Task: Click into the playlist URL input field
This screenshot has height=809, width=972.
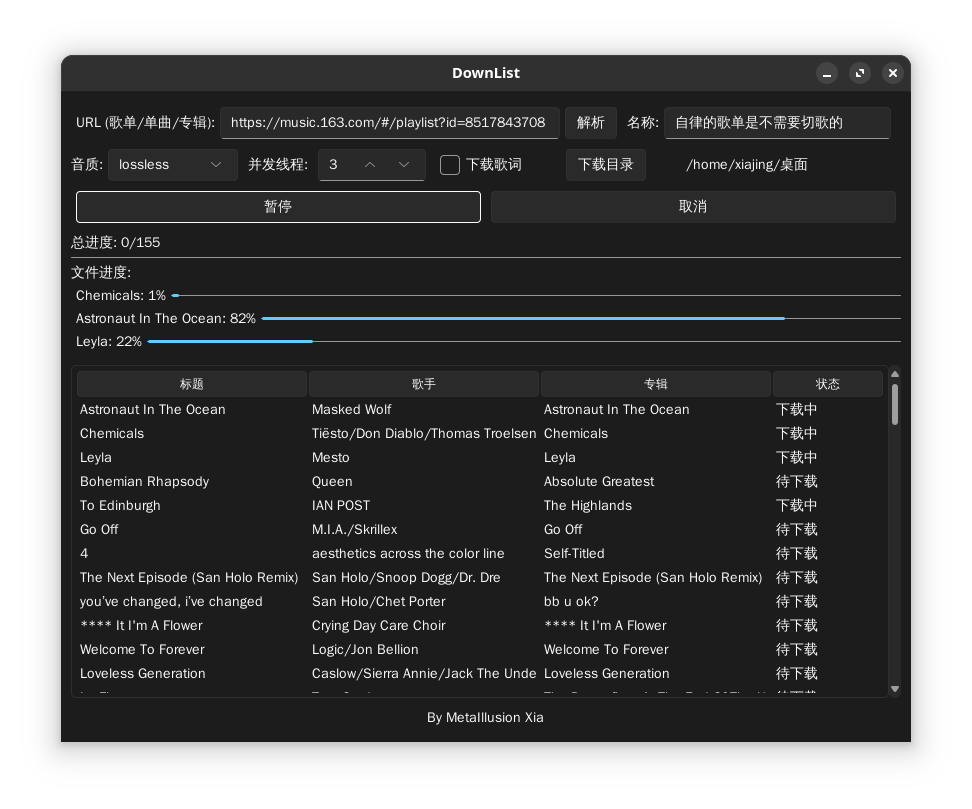Action: coord(388,122)
